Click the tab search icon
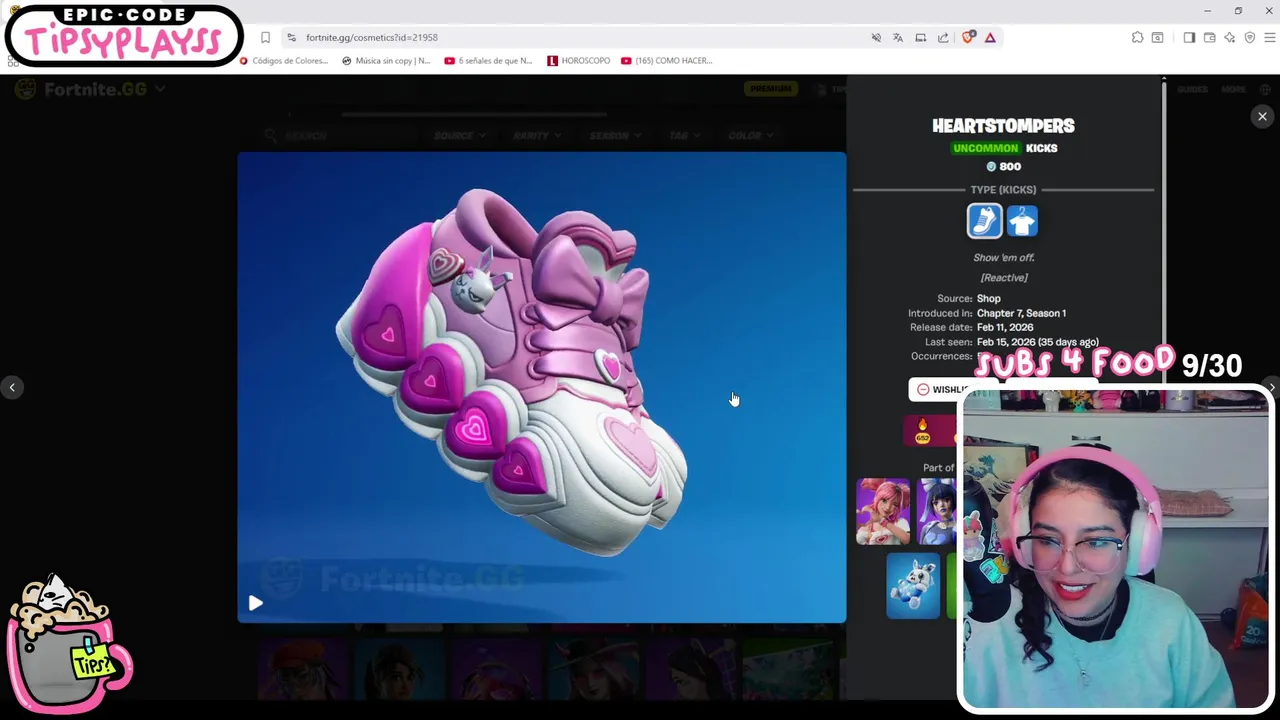The height and width of the screenshot is (720, 1280). pos(1158,37)
